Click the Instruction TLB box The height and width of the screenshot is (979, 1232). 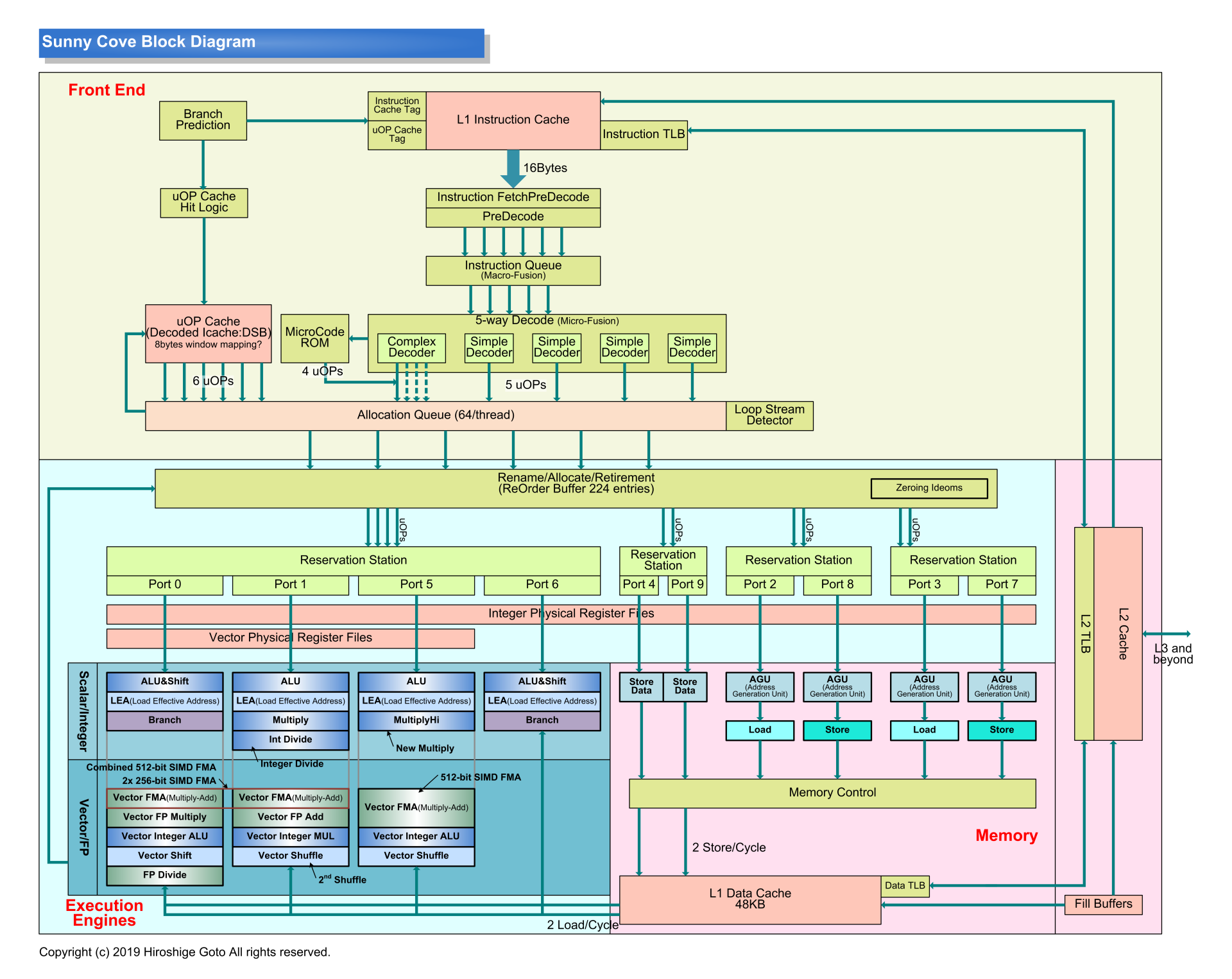click(643, 134)
